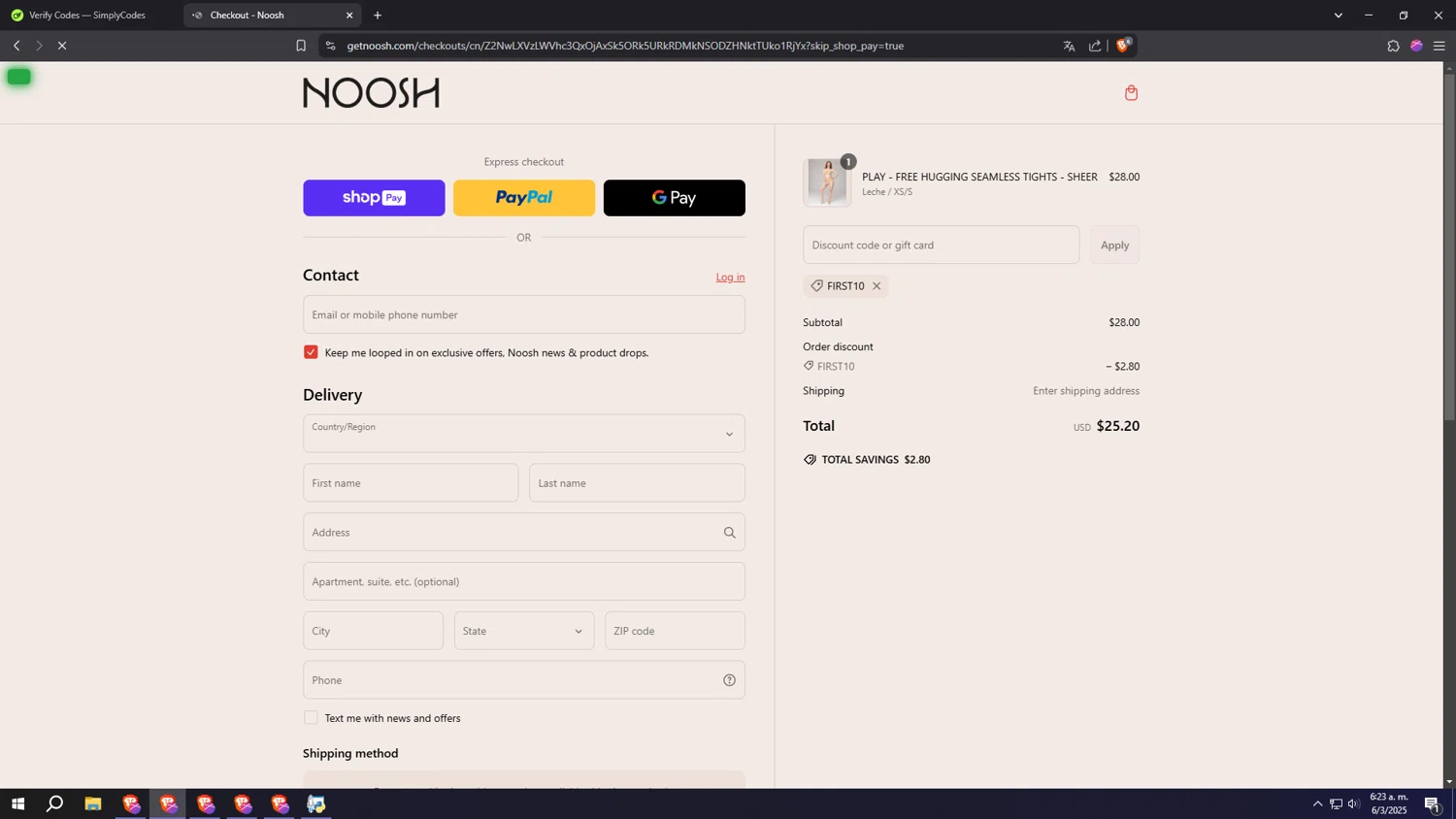Click the Last name field

tap(638, 483)
